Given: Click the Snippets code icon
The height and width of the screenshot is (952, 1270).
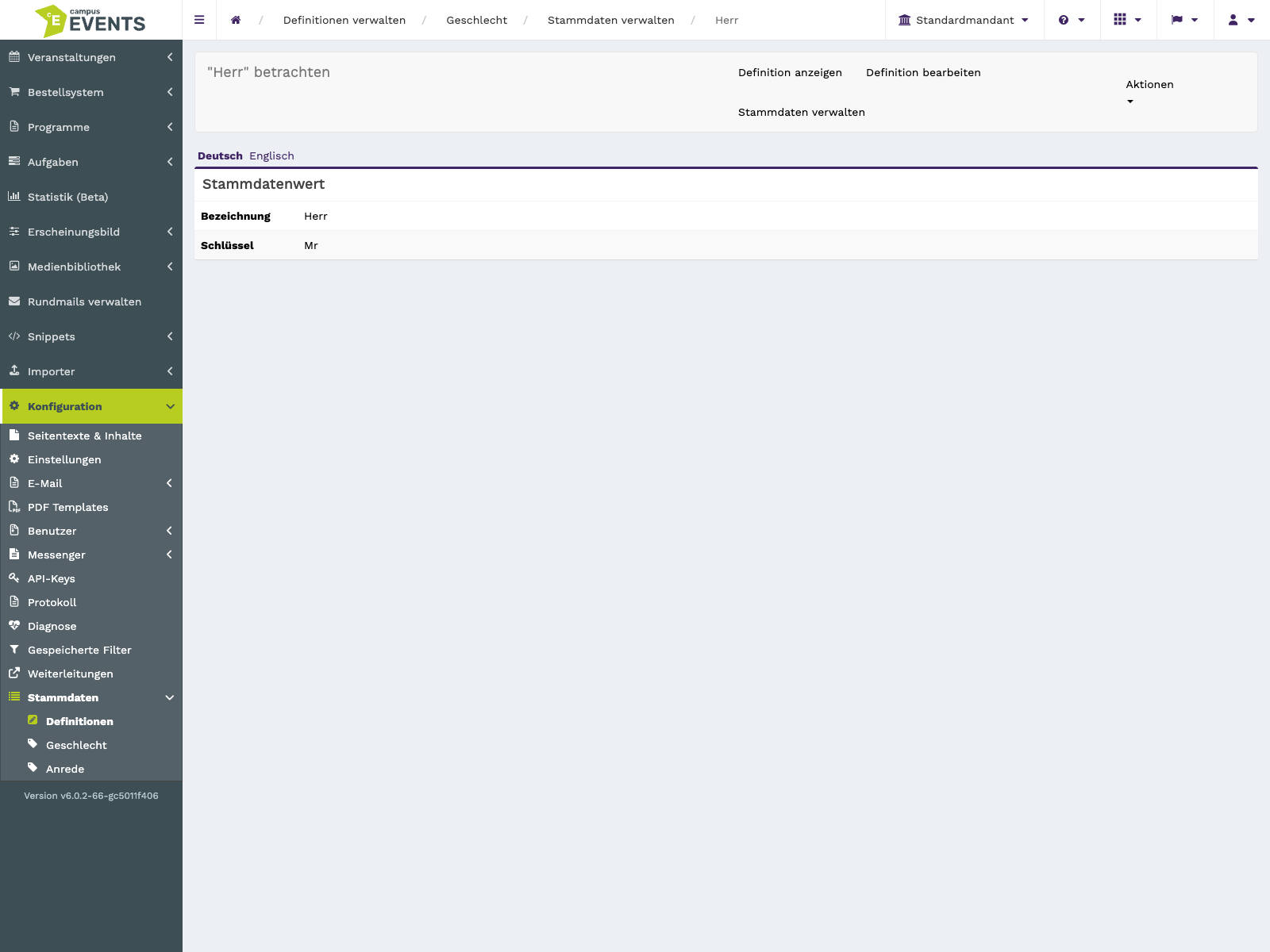Looking at the screenshot, I should point(14,336).
